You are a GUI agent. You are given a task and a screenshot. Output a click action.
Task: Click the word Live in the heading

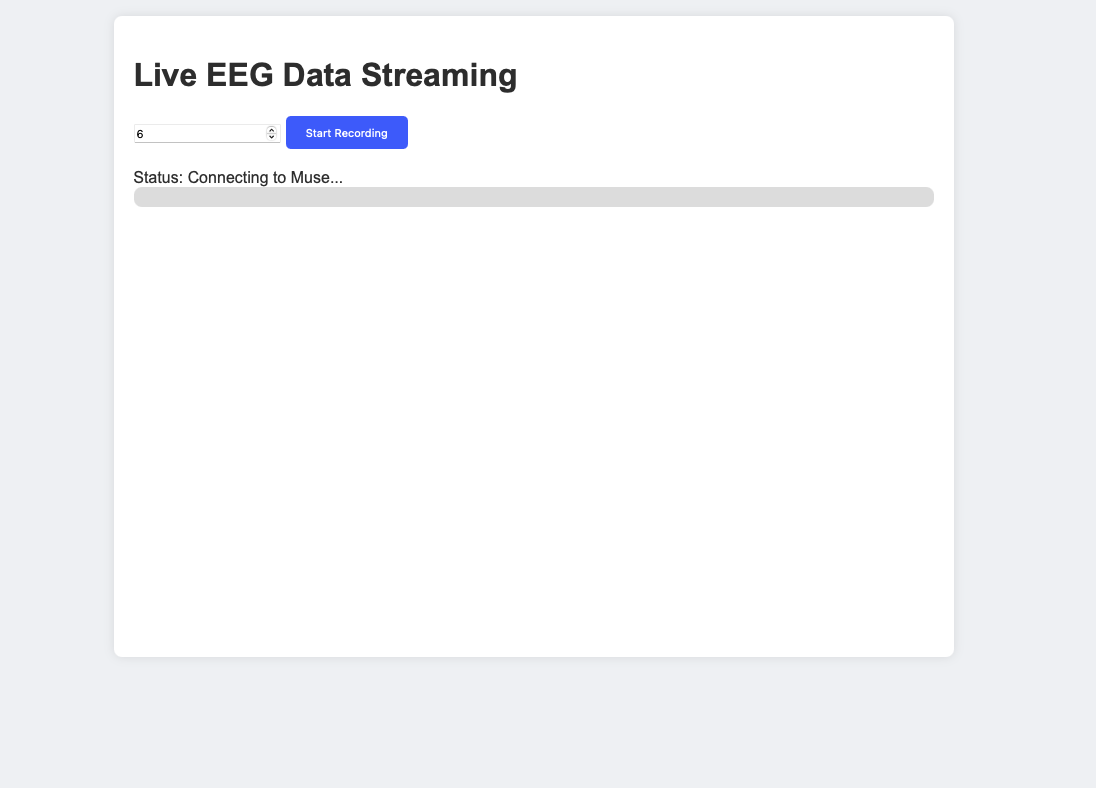[x=165, y=75]
